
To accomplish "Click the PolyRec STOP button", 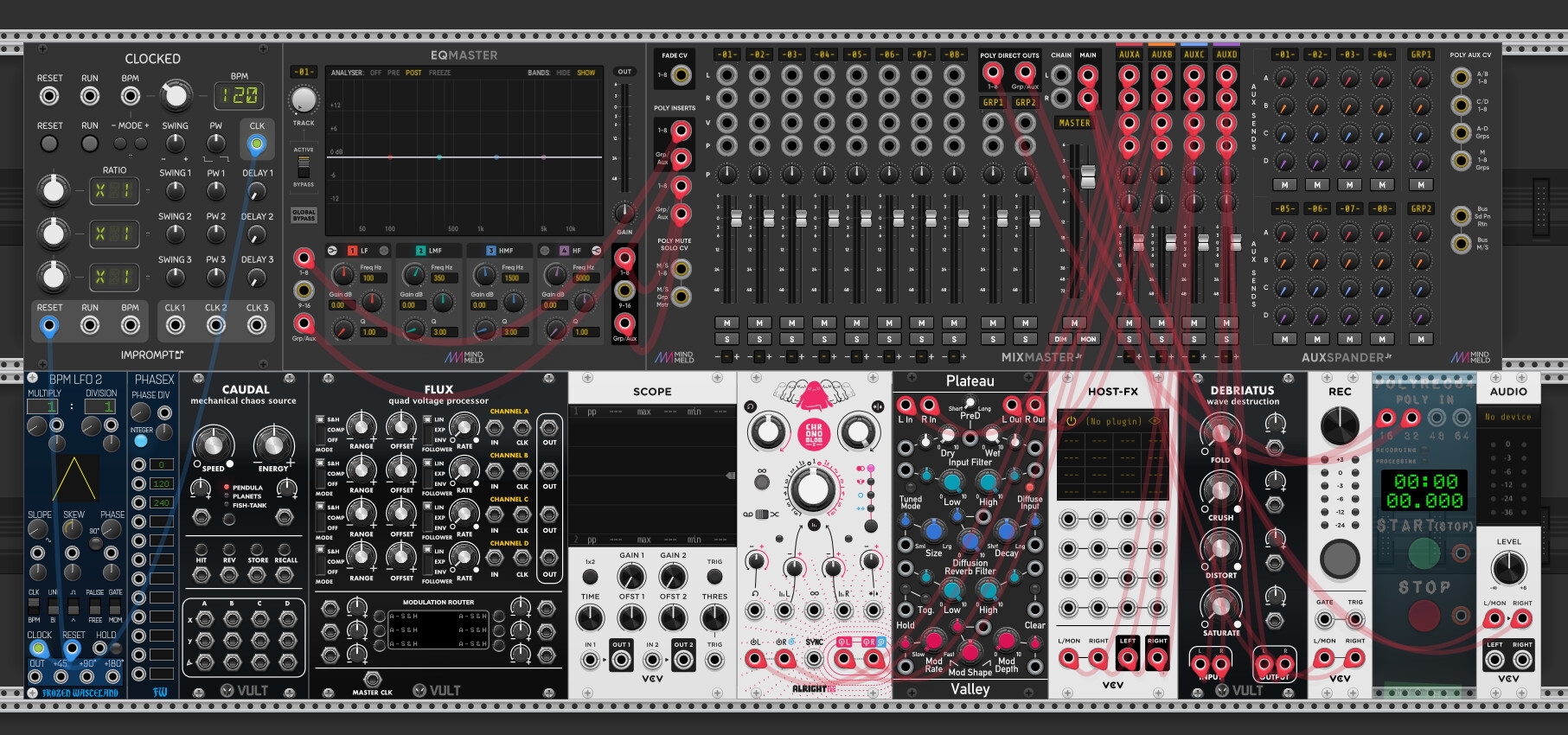I will pyautogui.click(x=1424, y=615).
